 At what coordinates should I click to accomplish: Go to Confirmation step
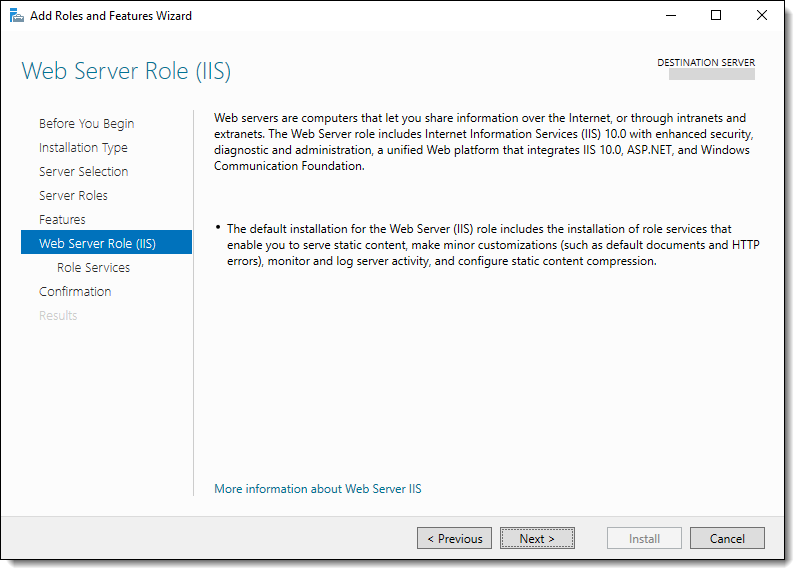click(x=75, y=292)
